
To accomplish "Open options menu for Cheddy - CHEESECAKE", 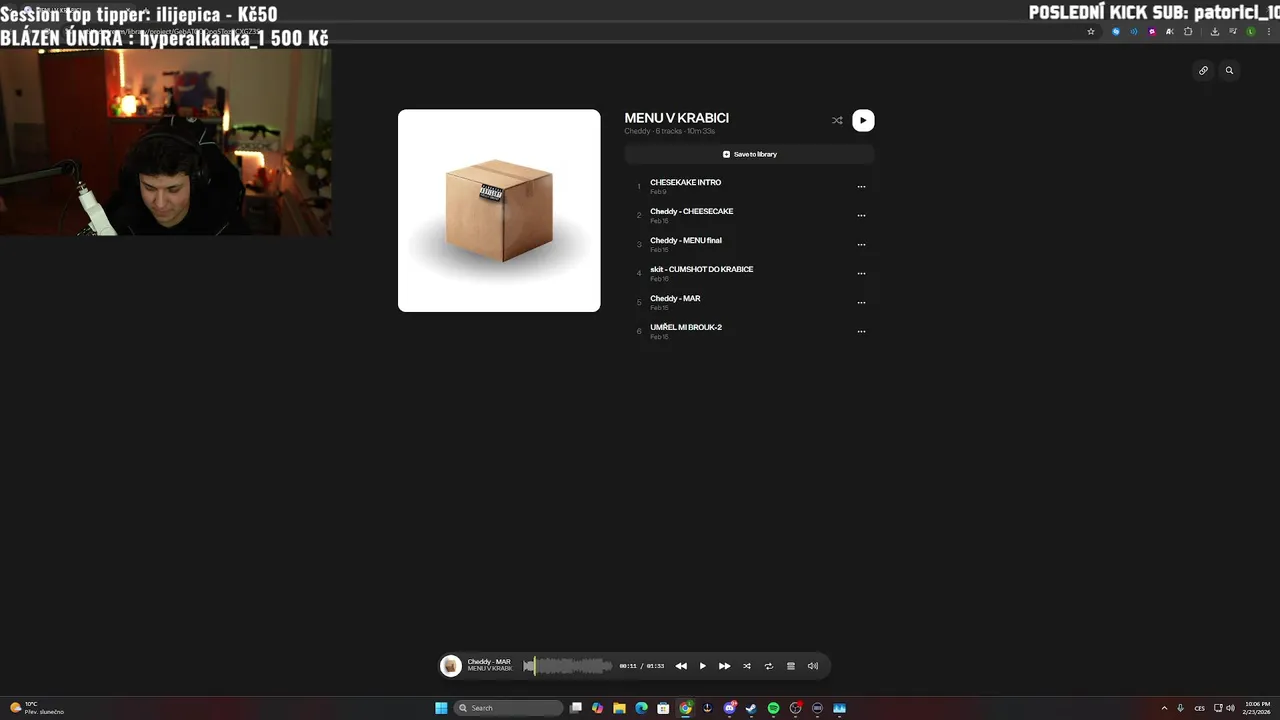I will pyautogui.click(x=861, y=216).
